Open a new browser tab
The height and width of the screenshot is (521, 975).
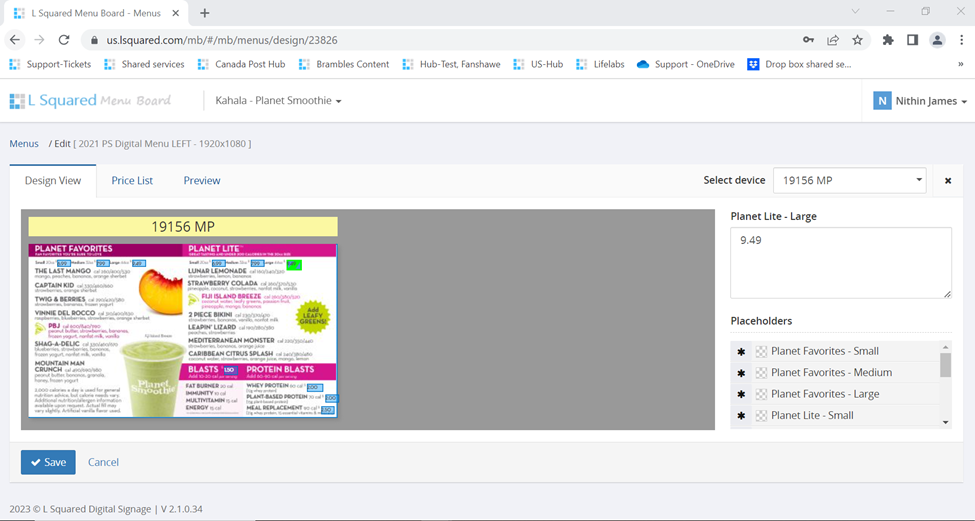point(205,12)
